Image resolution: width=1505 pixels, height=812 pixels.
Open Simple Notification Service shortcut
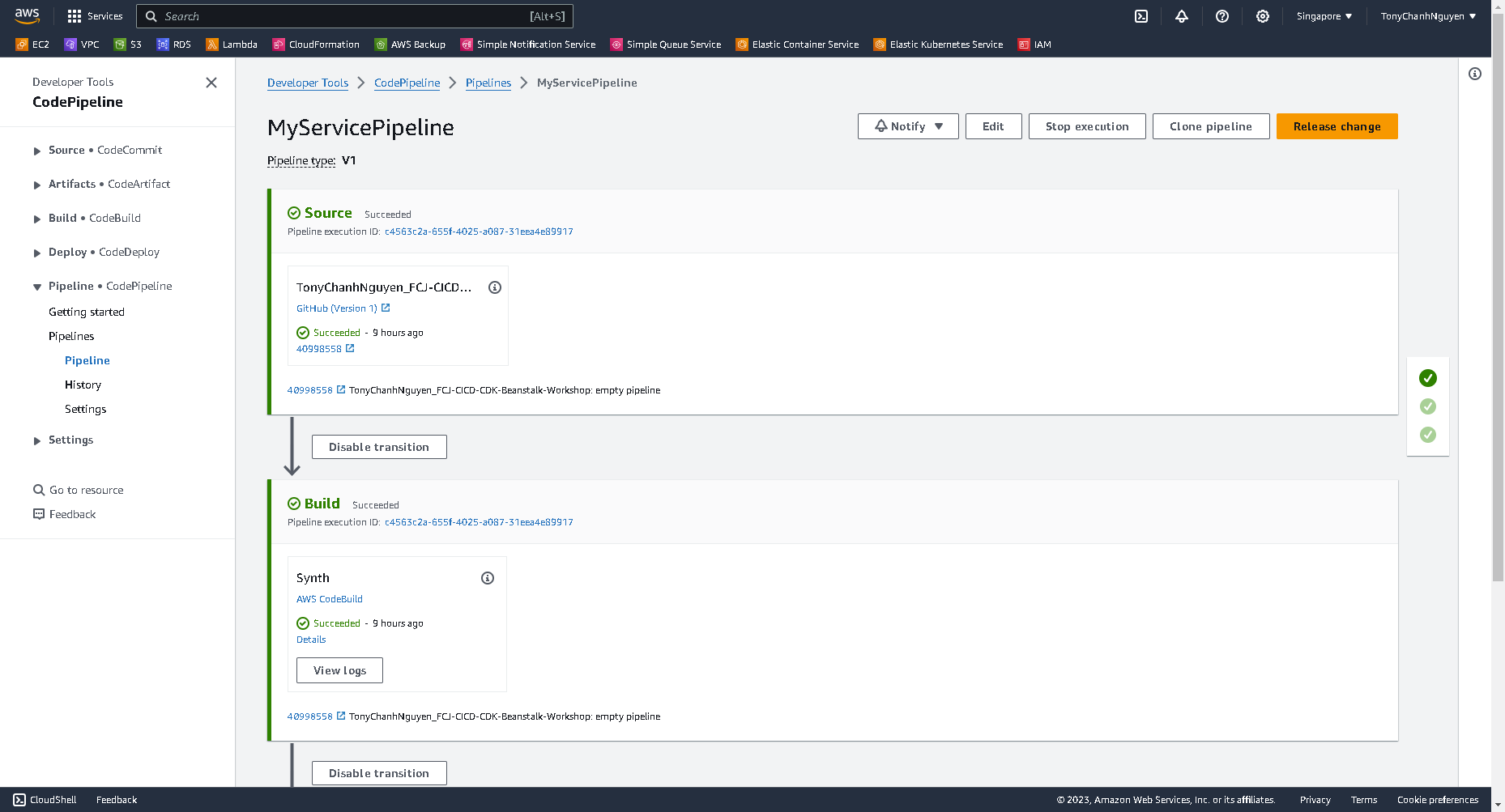(528, 45)
